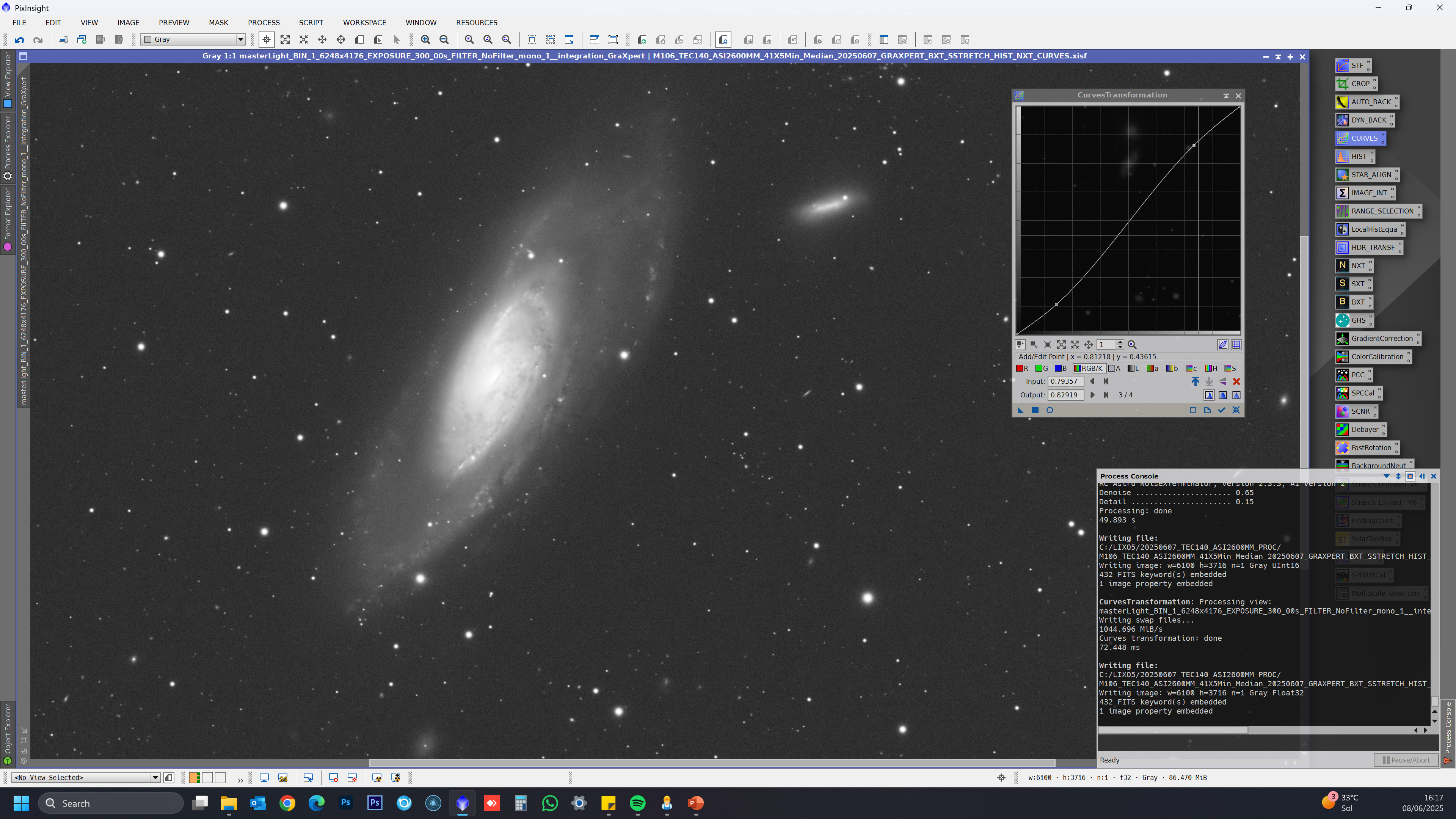Delete the current curve point

tap(1236, 381)
